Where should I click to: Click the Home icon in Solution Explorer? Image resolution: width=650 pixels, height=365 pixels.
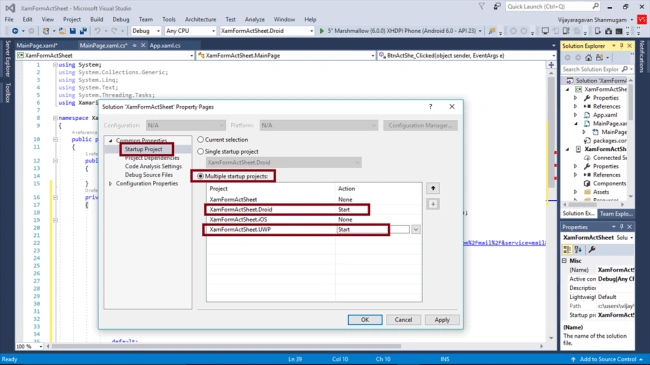pos(588,58)
